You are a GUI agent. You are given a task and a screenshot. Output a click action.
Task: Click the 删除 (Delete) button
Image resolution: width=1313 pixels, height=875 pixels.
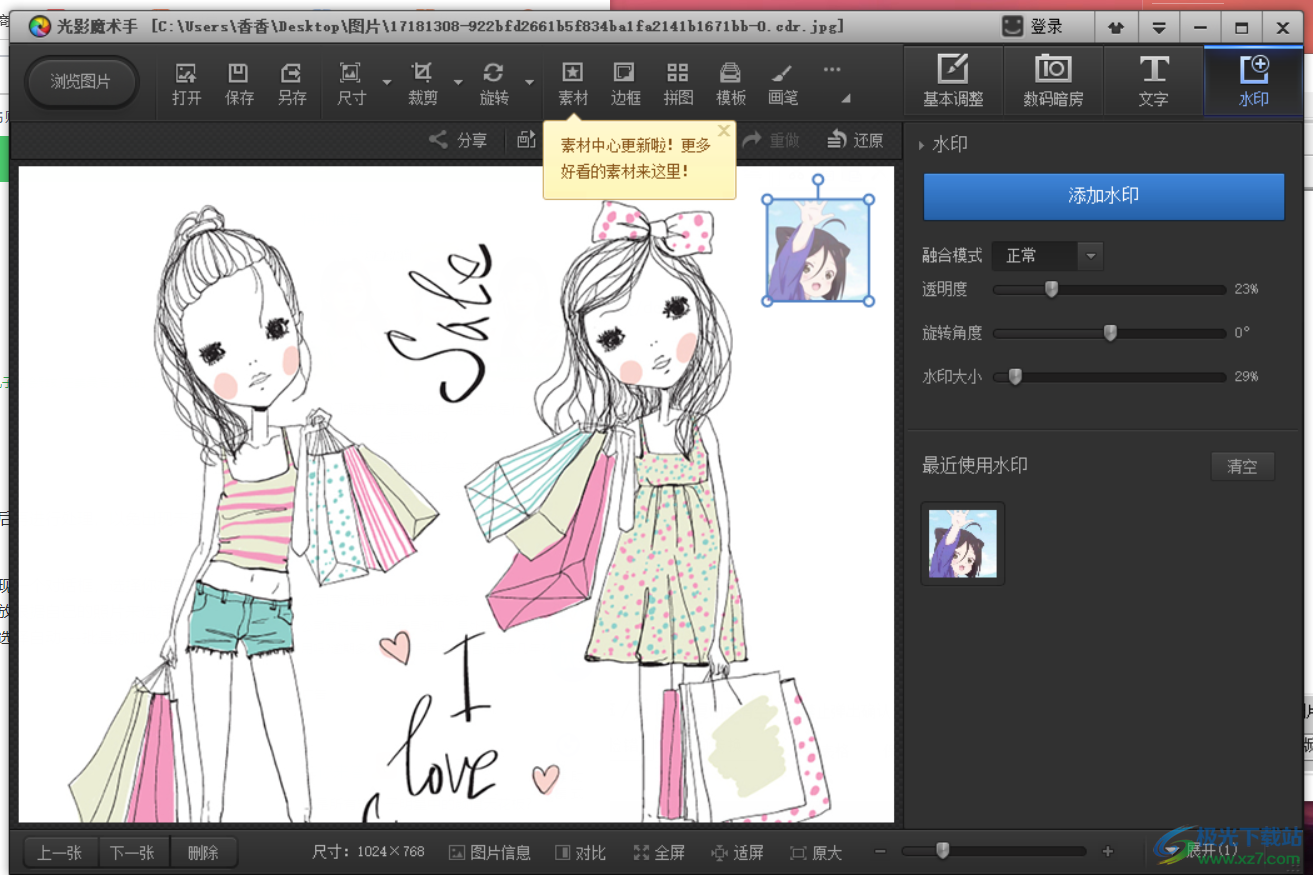pyautogui.click(x=203, y=853)
